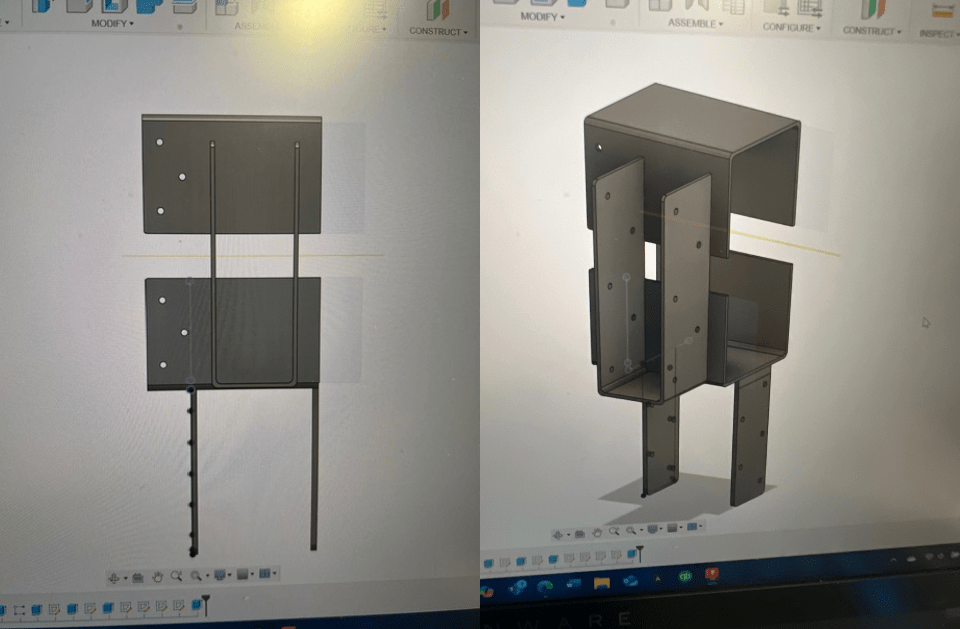Click Look At icon in left navigation bar
The image size is (960, 629).
pyautogui.click(x=137, y=577)
